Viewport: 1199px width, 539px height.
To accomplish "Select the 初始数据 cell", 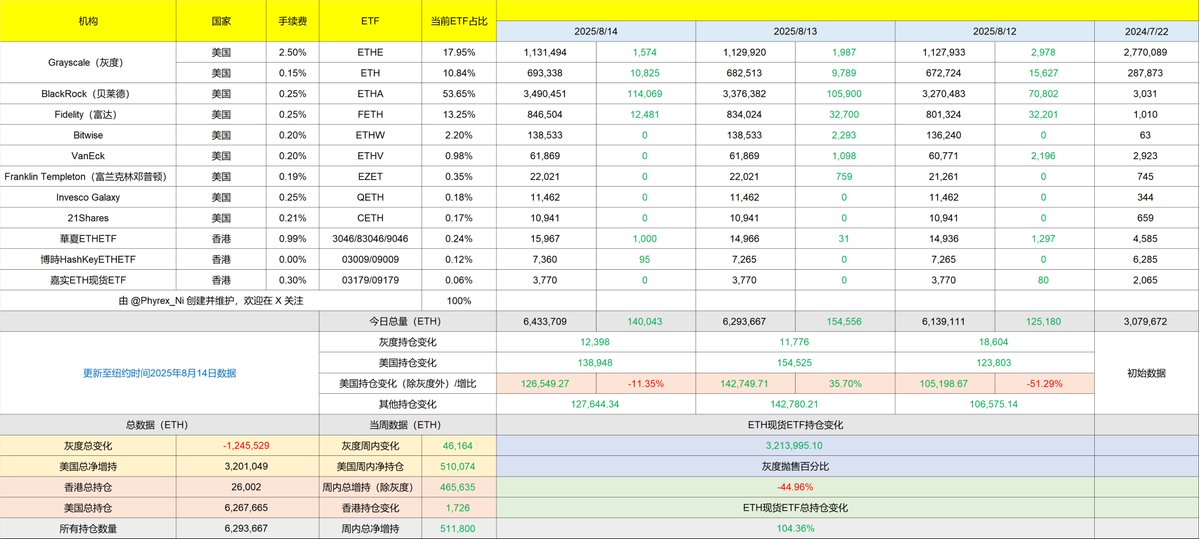I will click(1147, 373).
